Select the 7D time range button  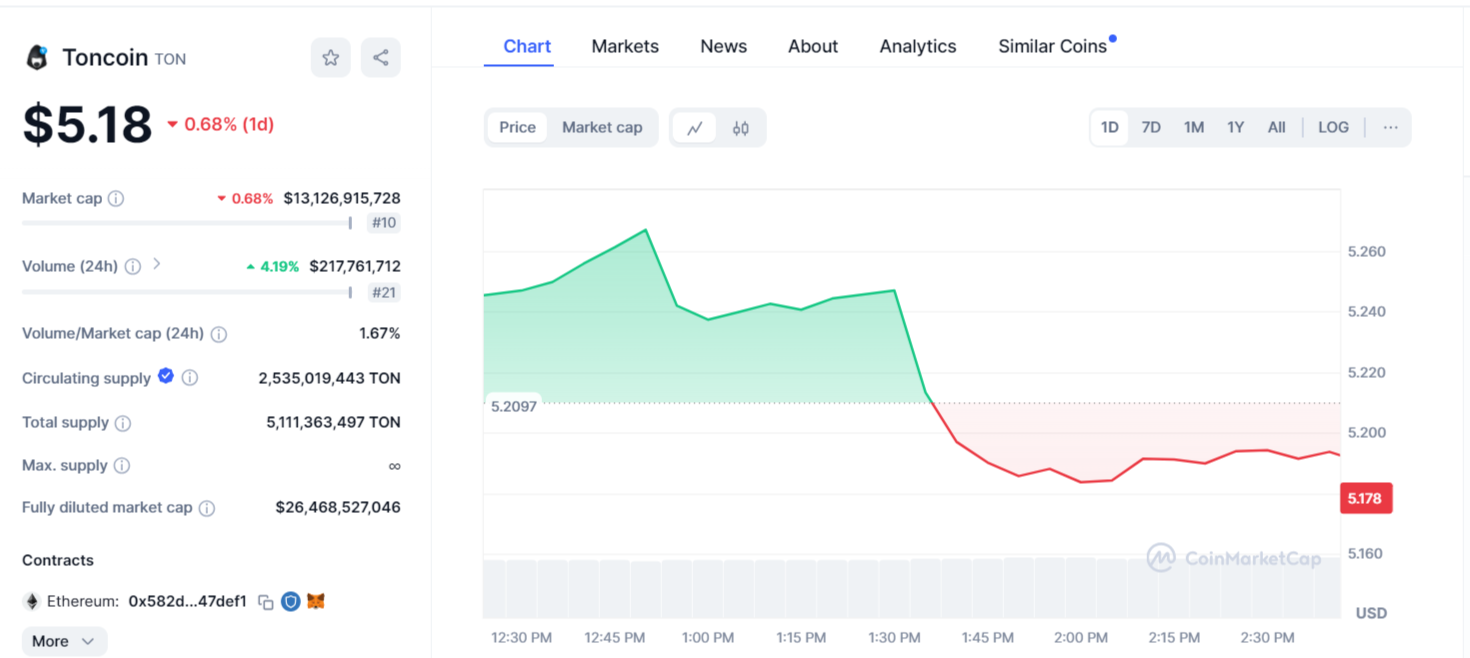coord(1151,128)
